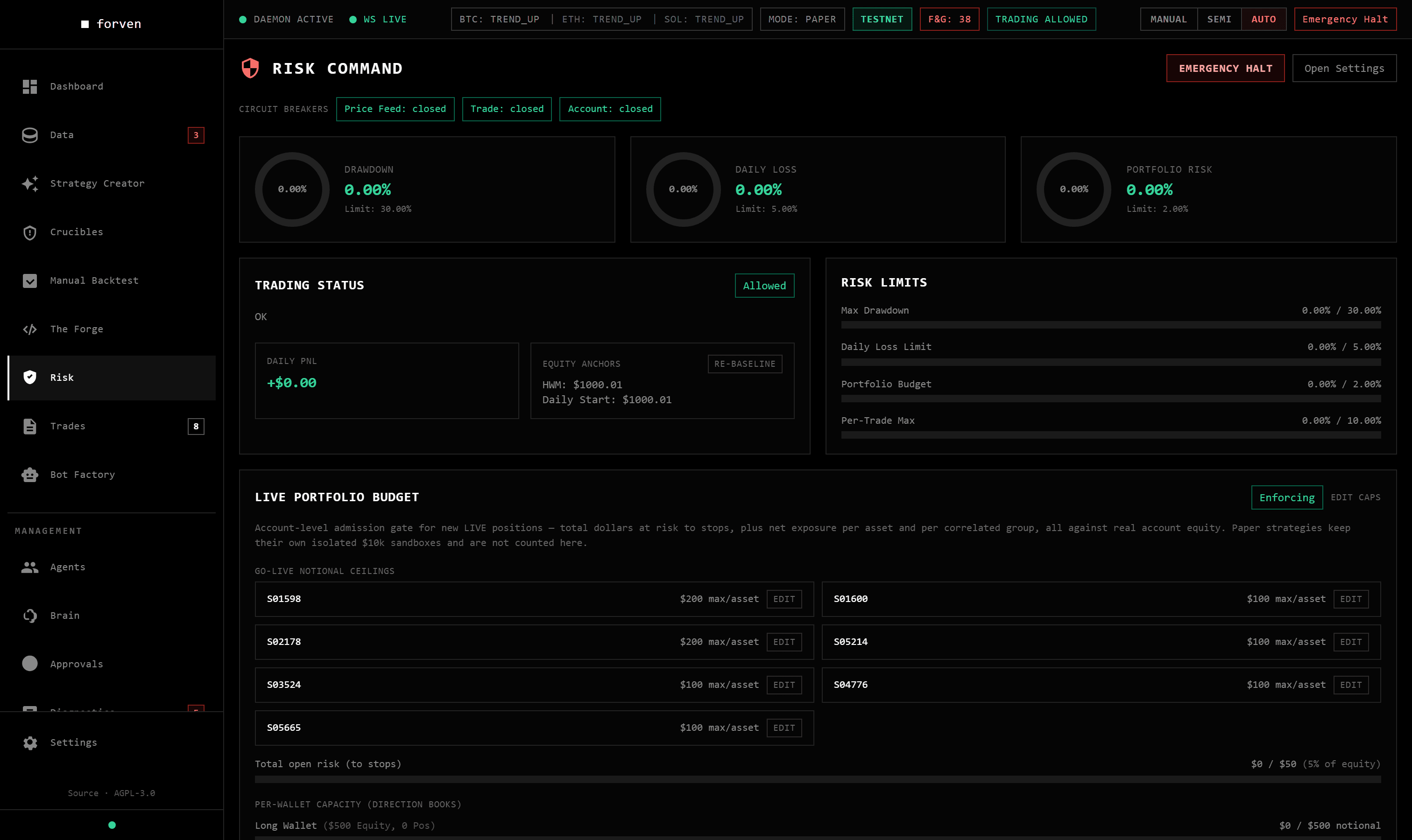The height and width of the screenshot is (840, 1412).
Task: Click the Max Drawdown progress bar
Action: click(1111, 325)
